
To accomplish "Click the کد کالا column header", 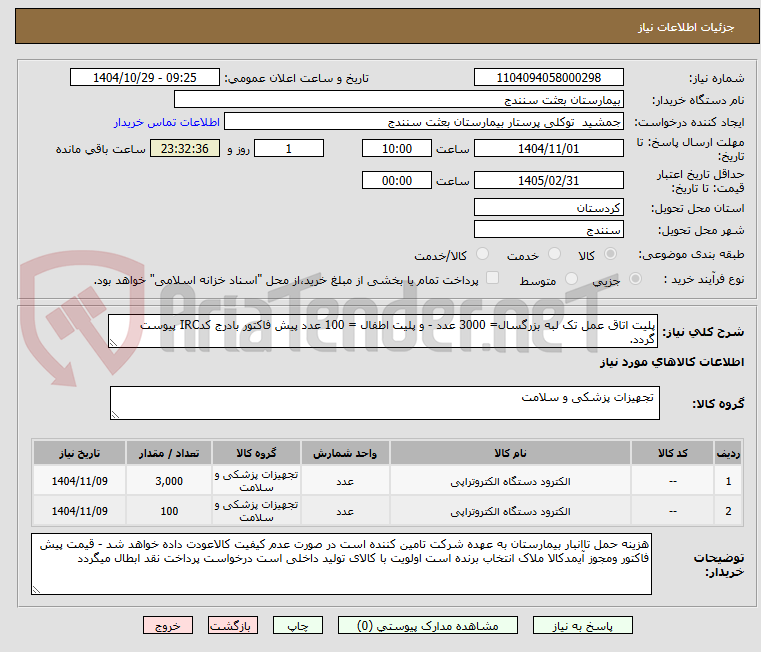I will point(672,453).
